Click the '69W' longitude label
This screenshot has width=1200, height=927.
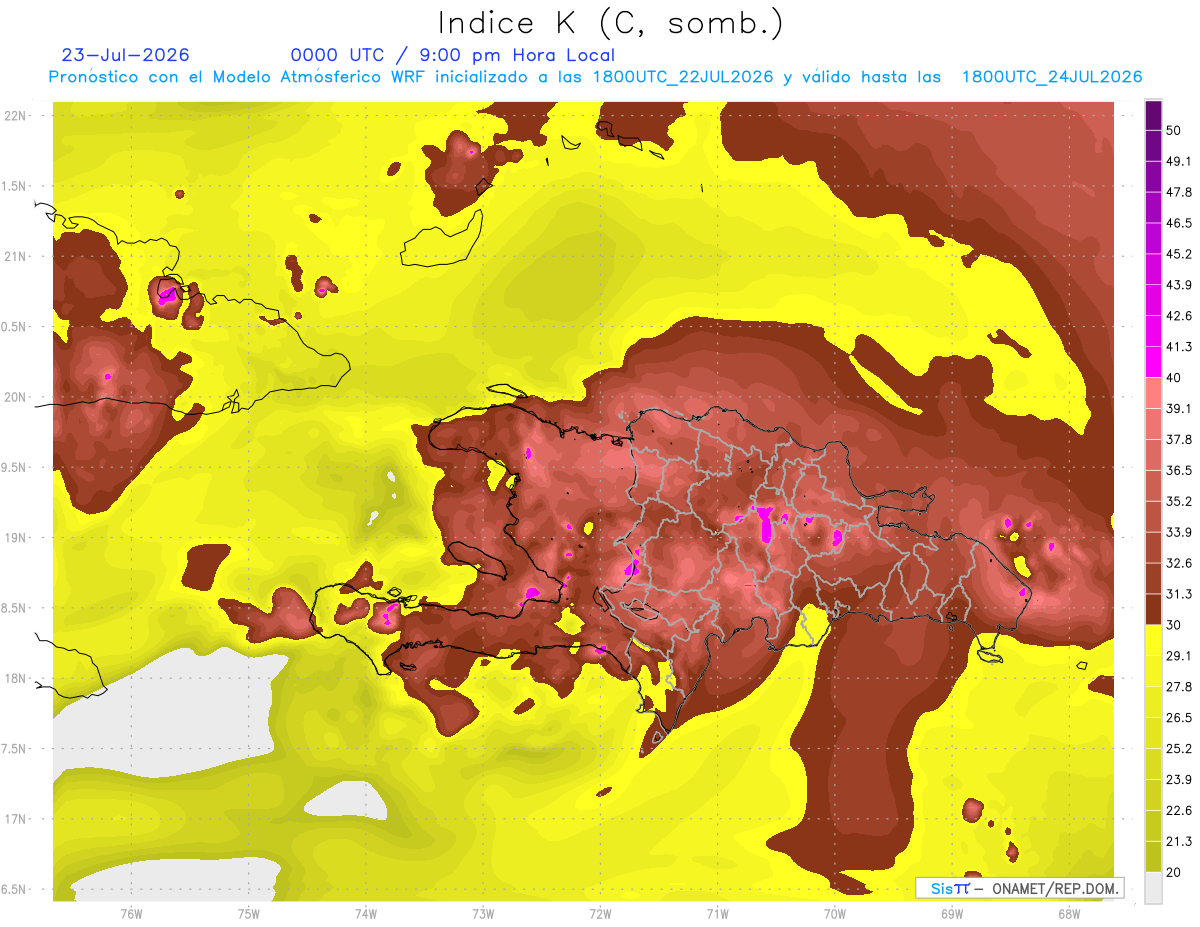point(952,914)
